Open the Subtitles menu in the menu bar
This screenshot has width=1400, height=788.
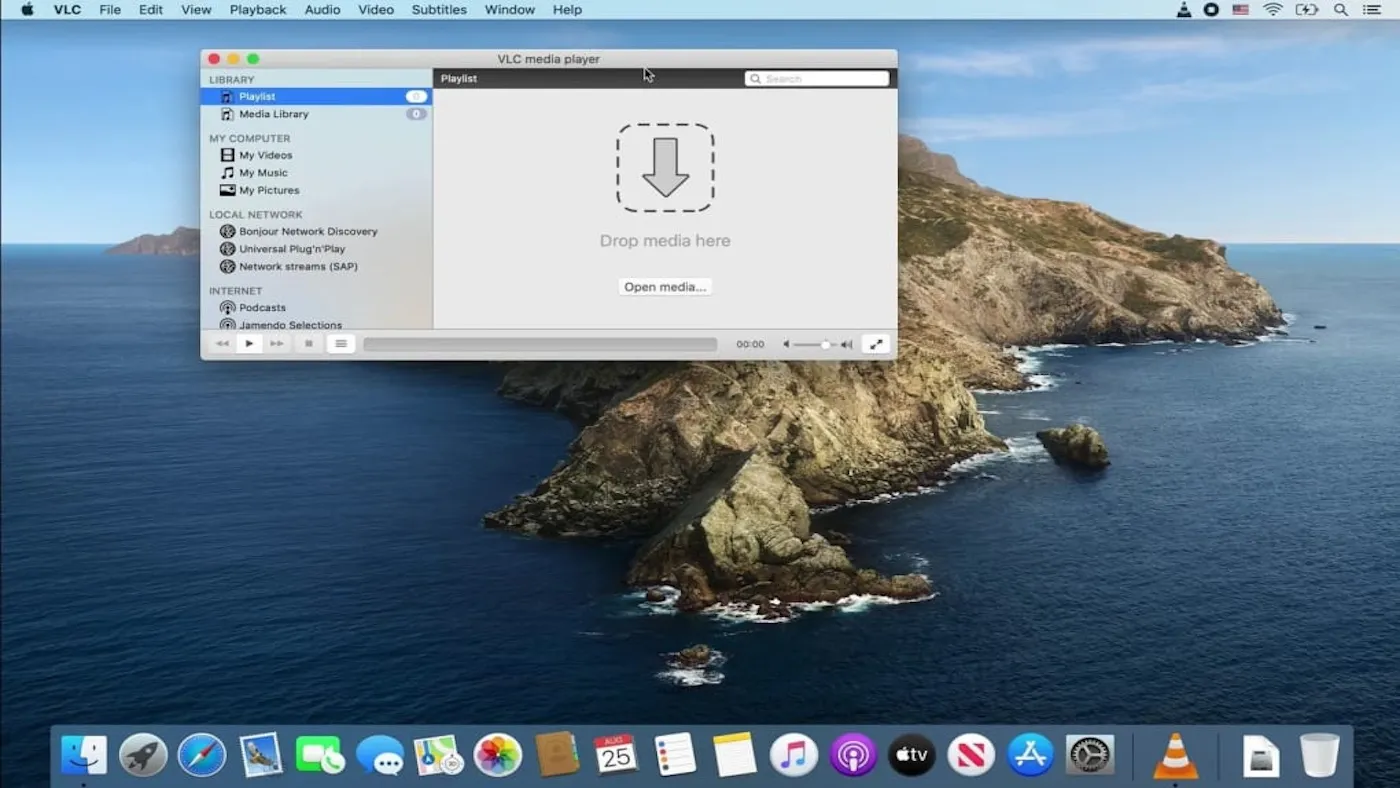439,10
